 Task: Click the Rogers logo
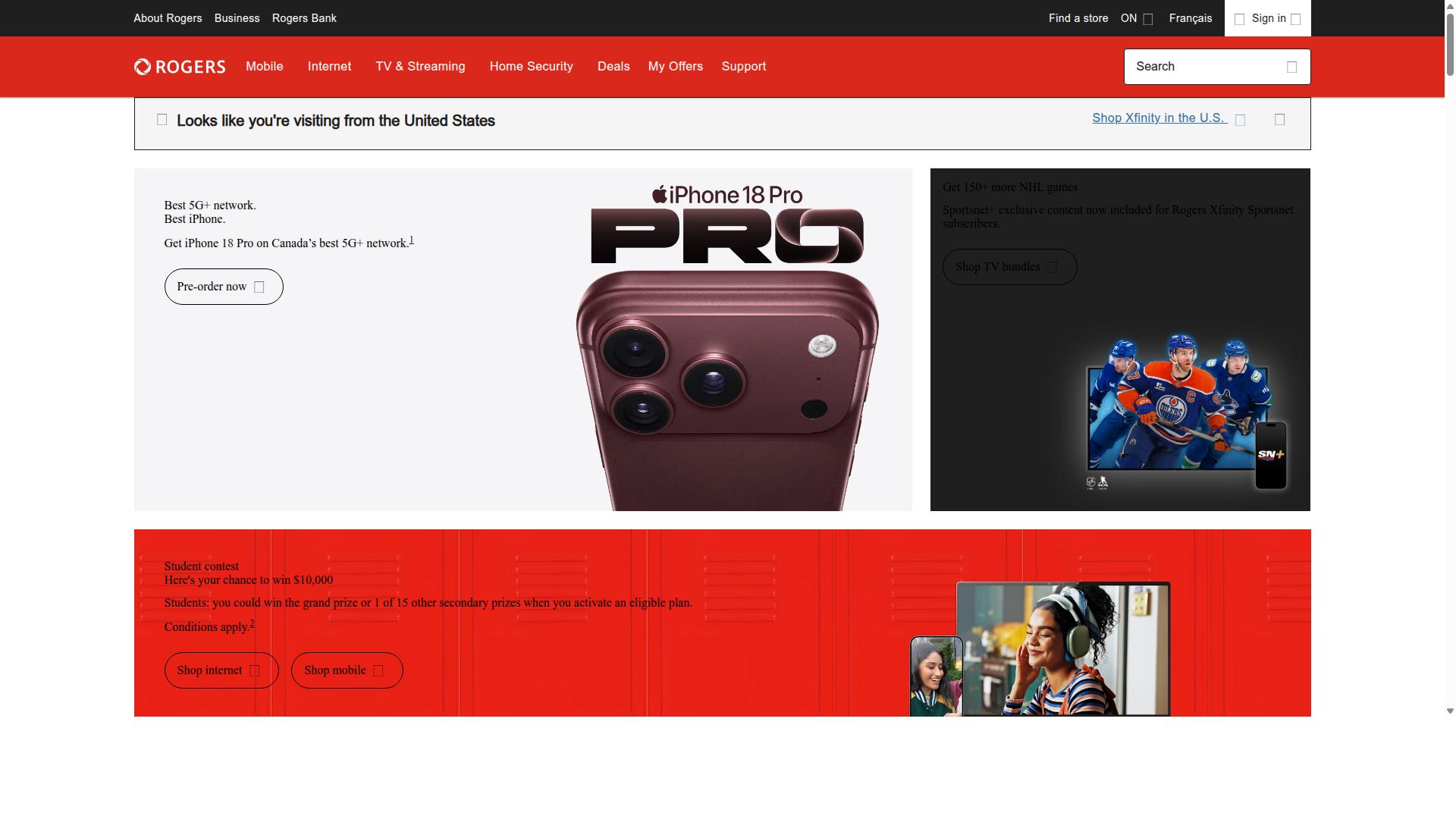click(180, 67)
